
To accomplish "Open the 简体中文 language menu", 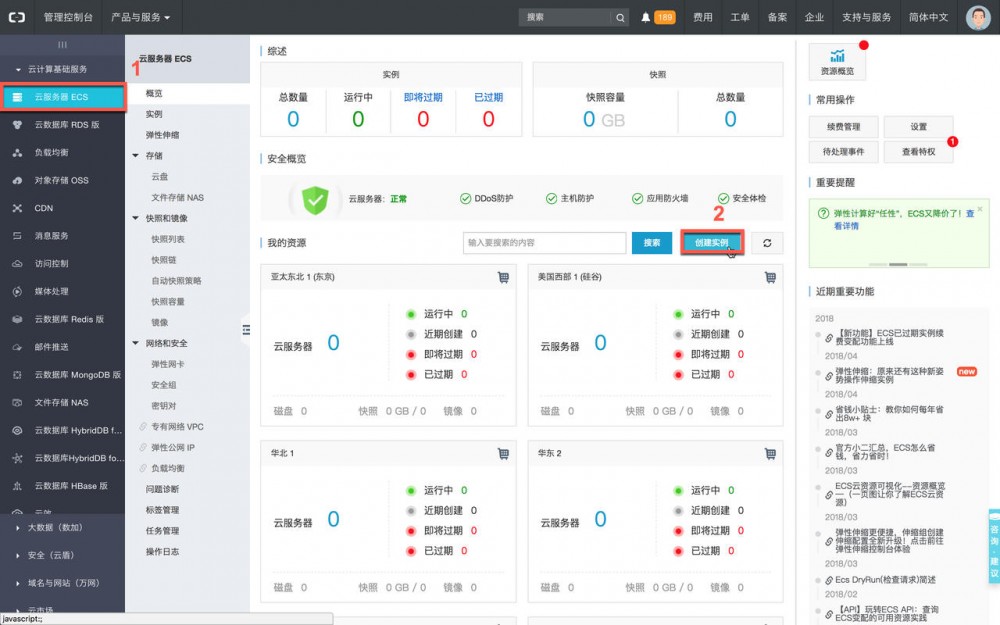I will pos(928,17).
